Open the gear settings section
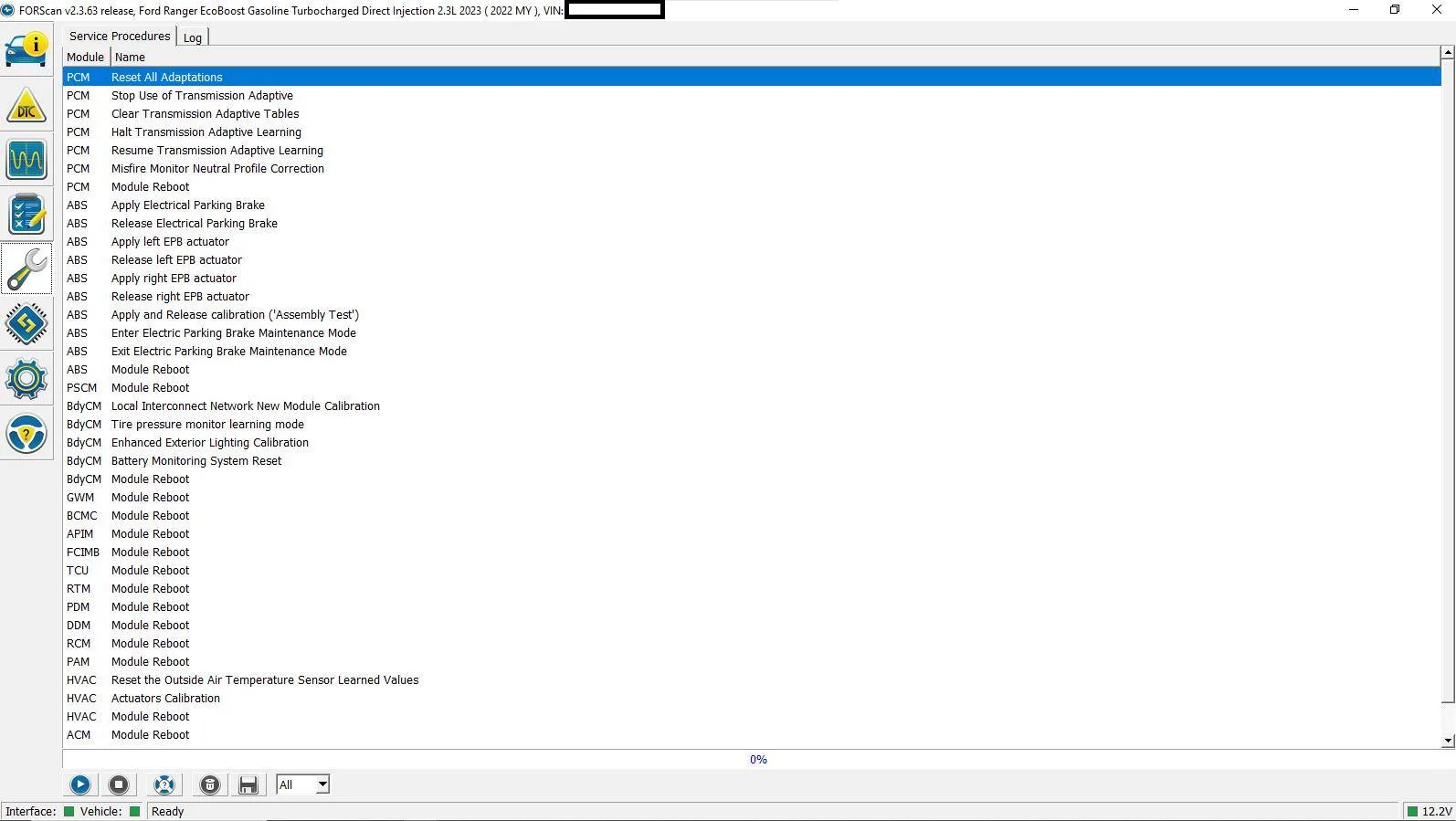Screen dimensions: 1456x821 [26, 379]
